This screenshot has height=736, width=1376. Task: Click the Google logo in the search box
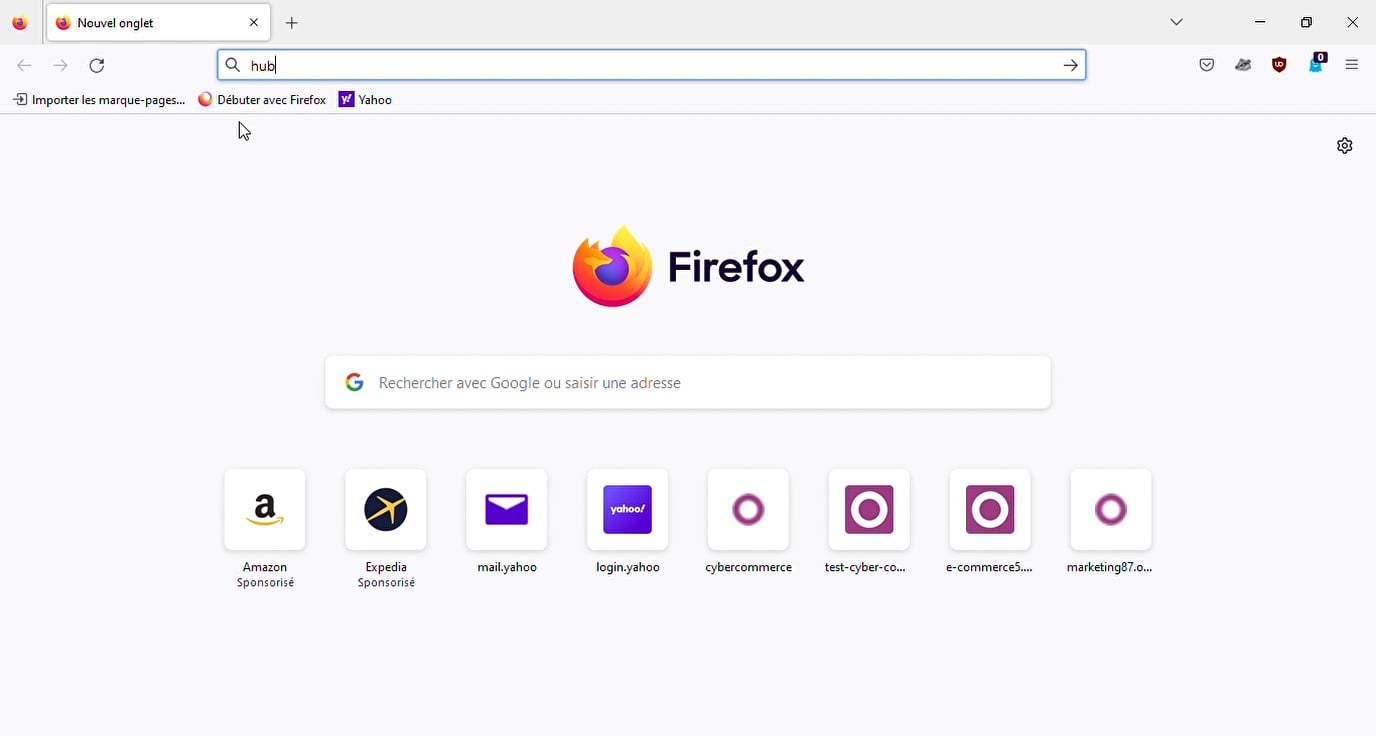click(354, 382)
